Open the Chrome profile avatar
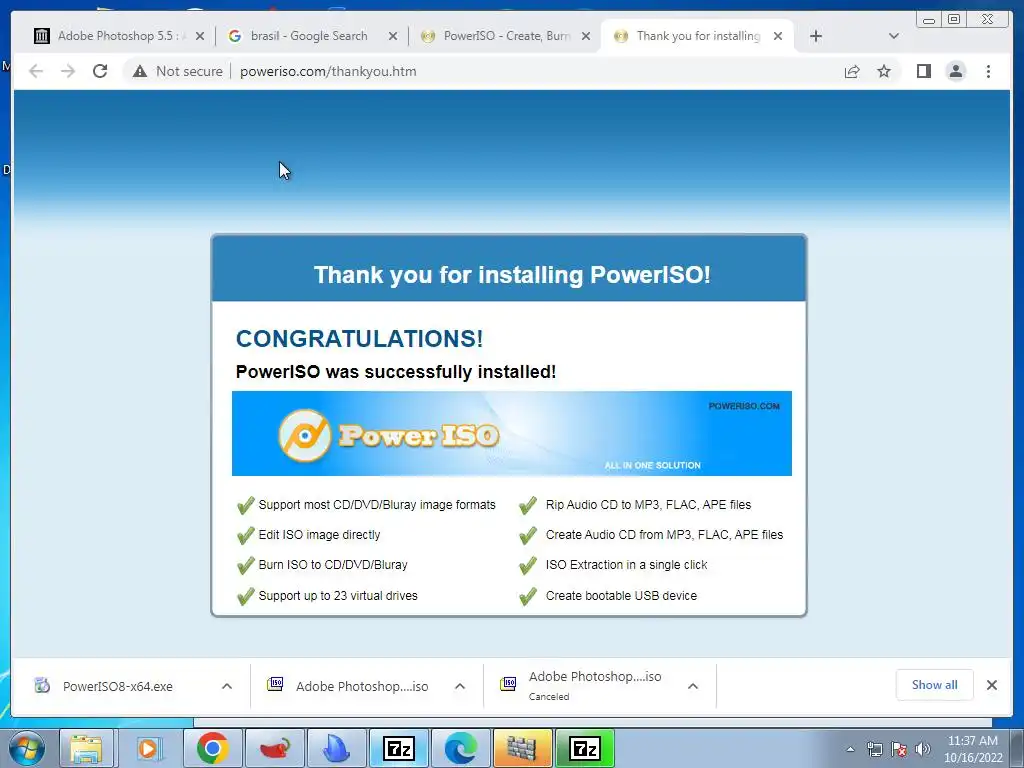The width and height of the screenshot is (1024, 768). [x=955, y=71]
